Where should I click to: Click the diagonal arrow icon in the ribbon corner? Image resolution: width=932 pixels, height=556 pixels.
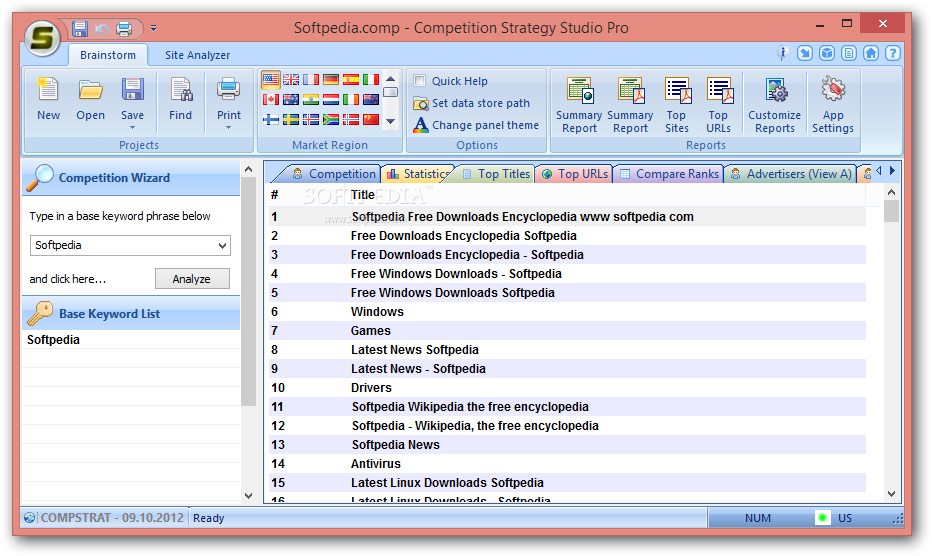[805, 54]
